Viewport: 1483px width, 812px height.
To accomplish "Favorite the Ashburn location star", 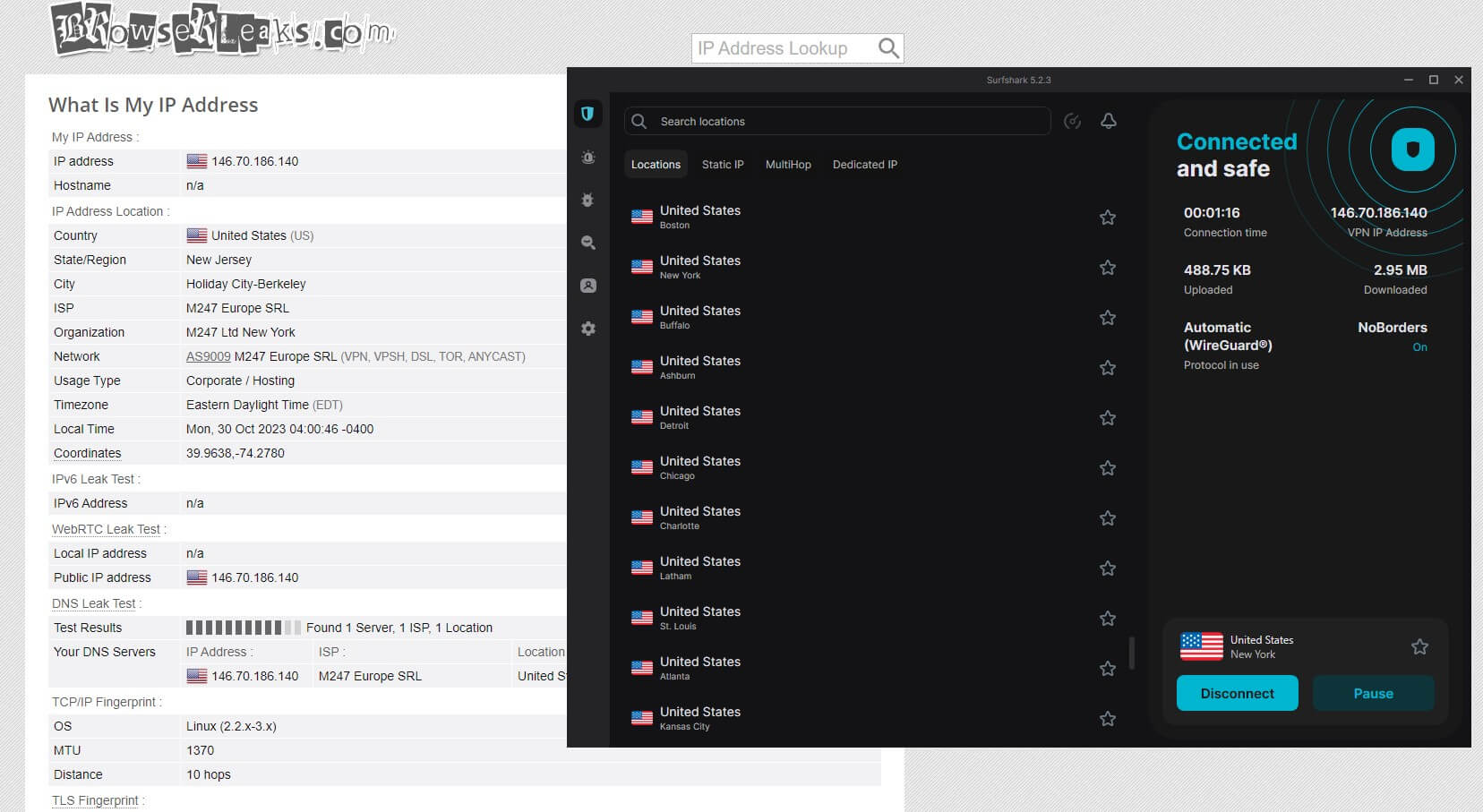I will pyautogui.click(x=1108, y=368).
